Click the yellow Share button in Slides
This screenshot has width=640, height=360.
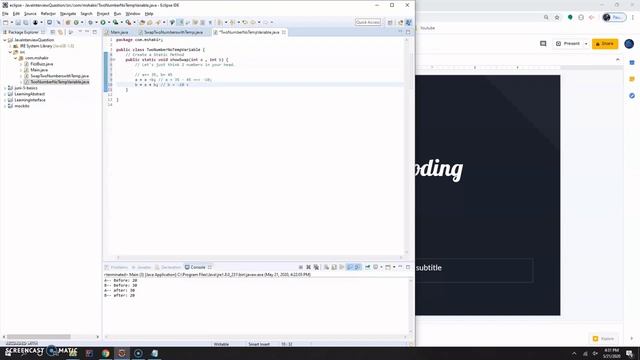pos(605,44)
